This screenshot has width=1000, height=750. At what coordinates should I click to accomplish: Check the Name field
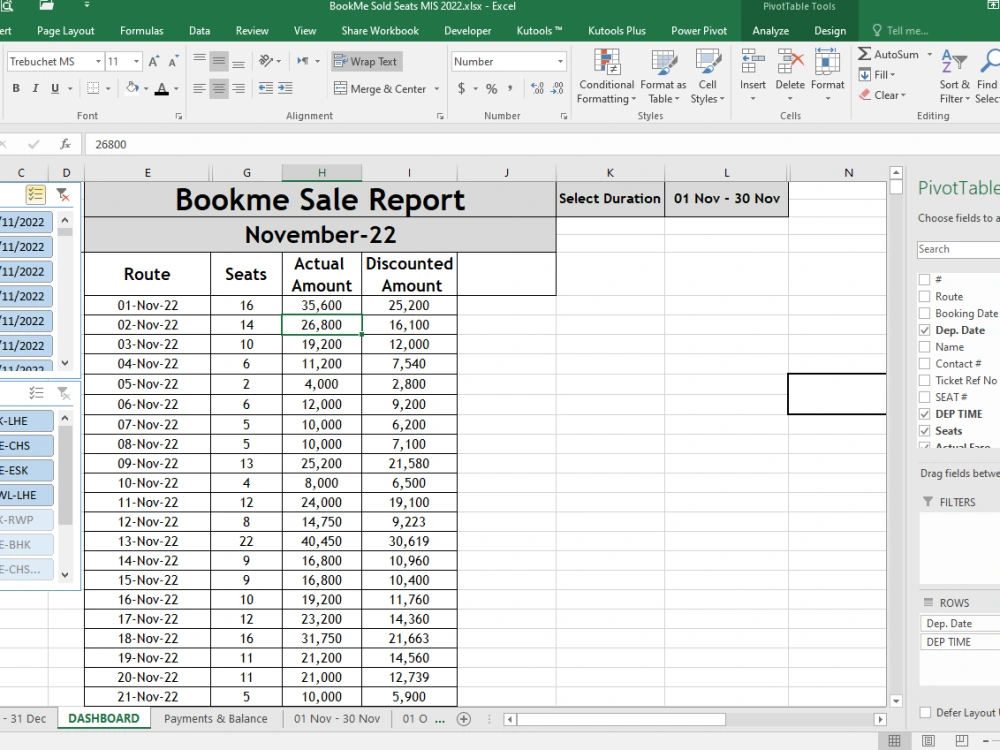coord(925,347)
